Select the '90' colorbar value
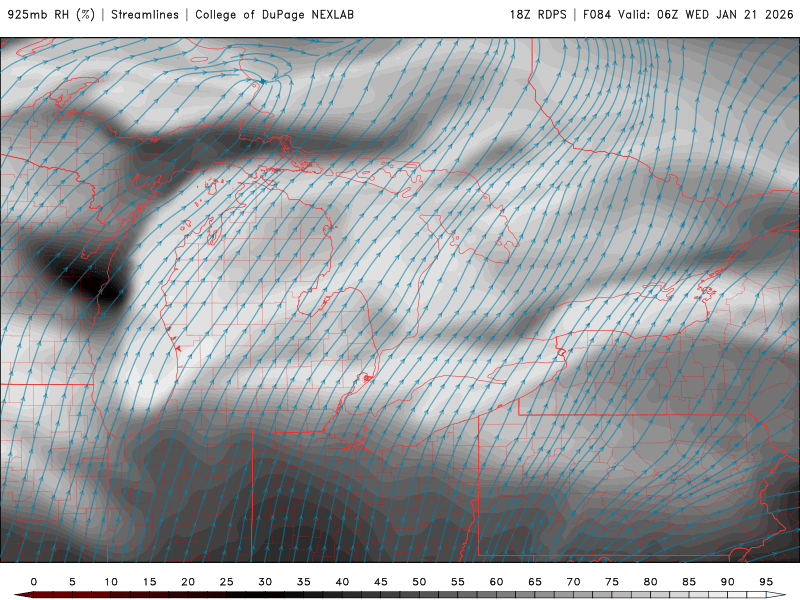 (x=728, y=582)
